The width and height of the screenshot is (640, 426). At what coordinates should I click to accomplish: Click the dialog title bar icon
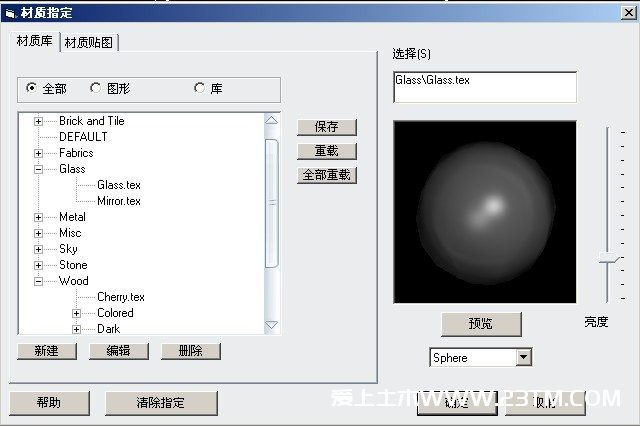(x=10, y=13)
